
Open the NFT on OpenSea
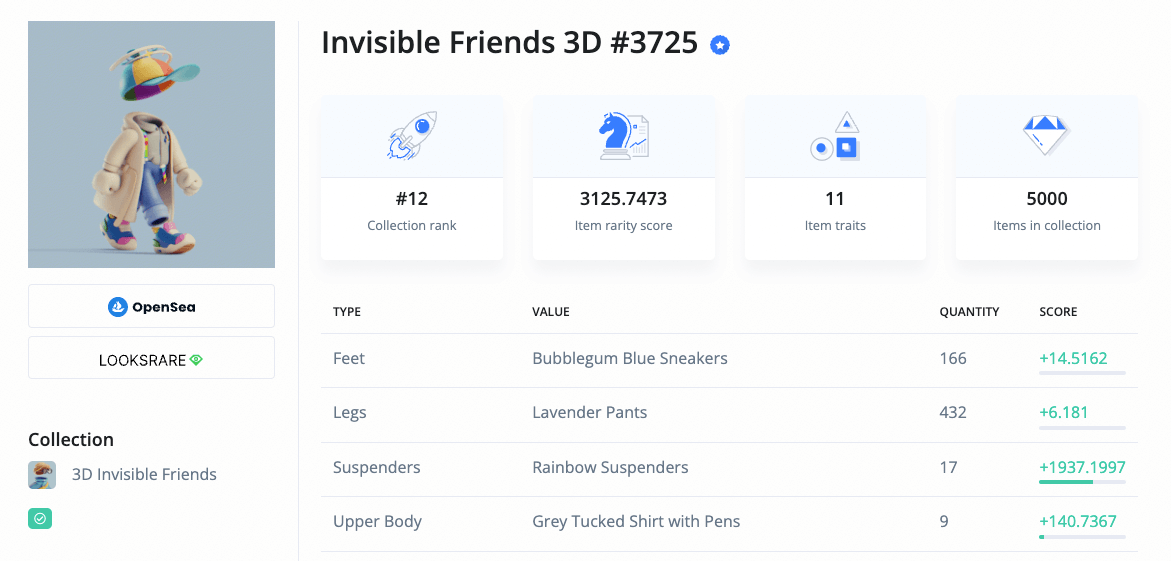click(x=152, y=306)
